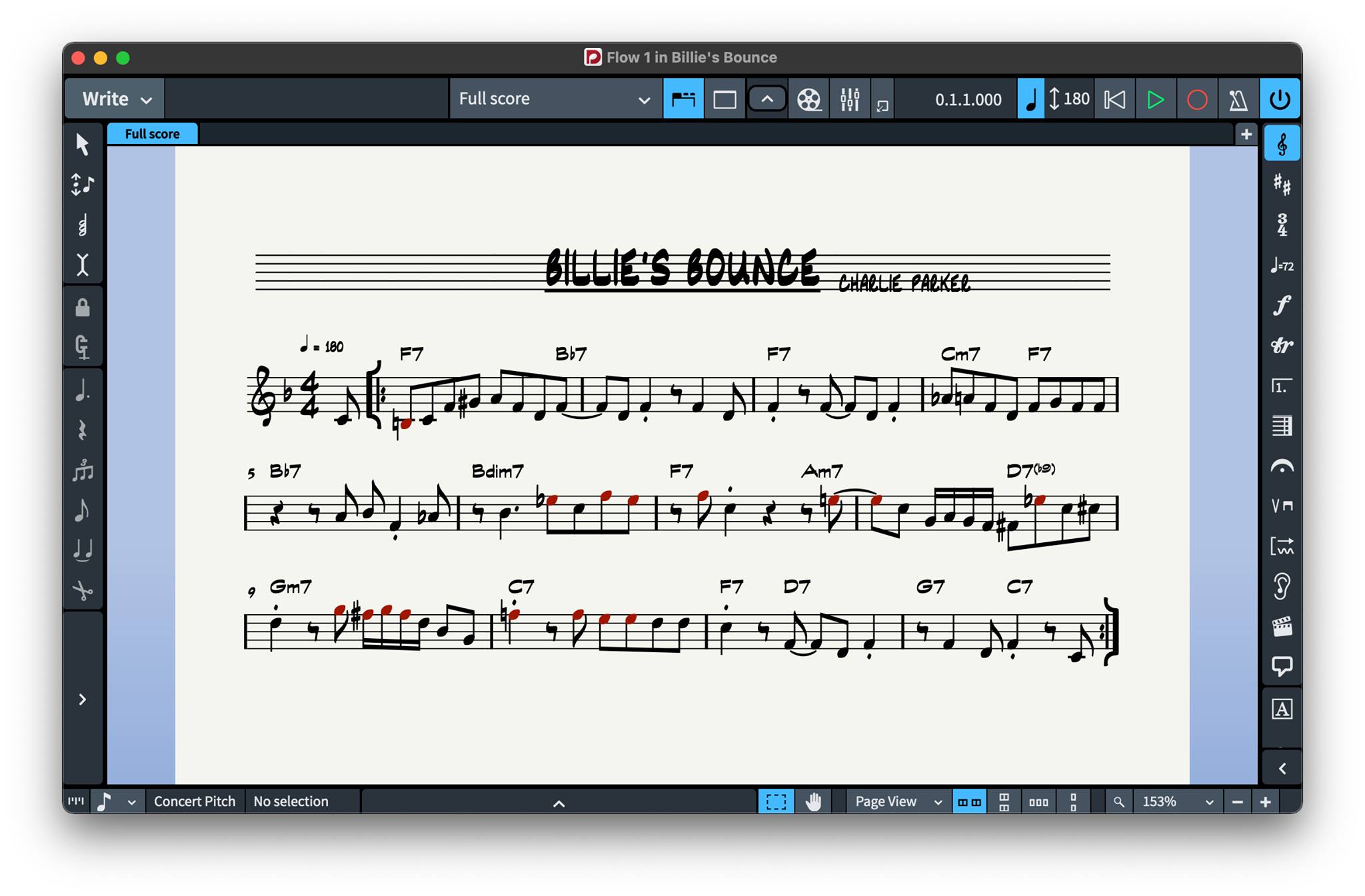Open the Full score layout selector
Screen dimensions: 1365x896
pyautogui.click(x=555, y=99)
